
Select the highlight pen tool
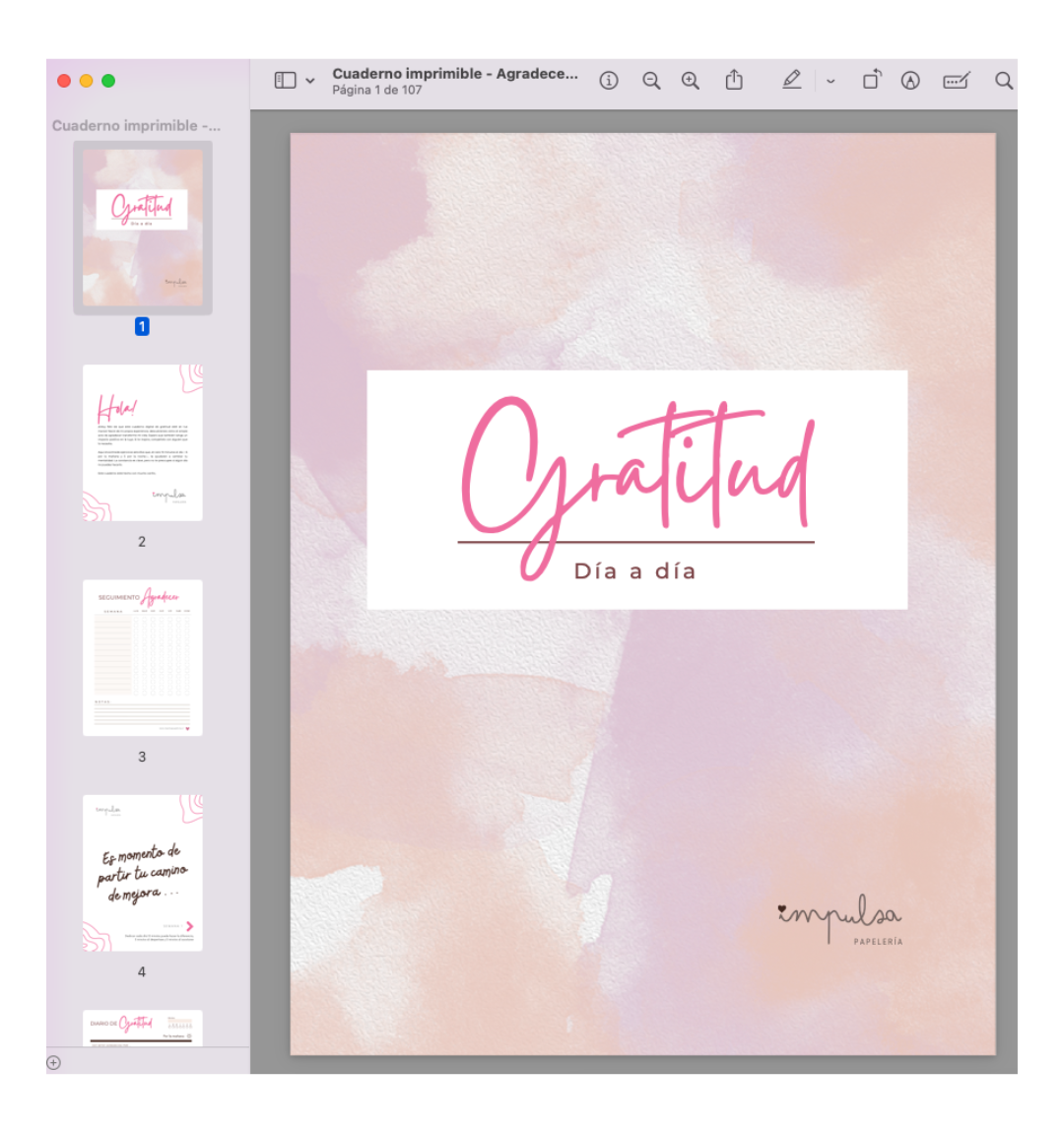click(791, 81)
